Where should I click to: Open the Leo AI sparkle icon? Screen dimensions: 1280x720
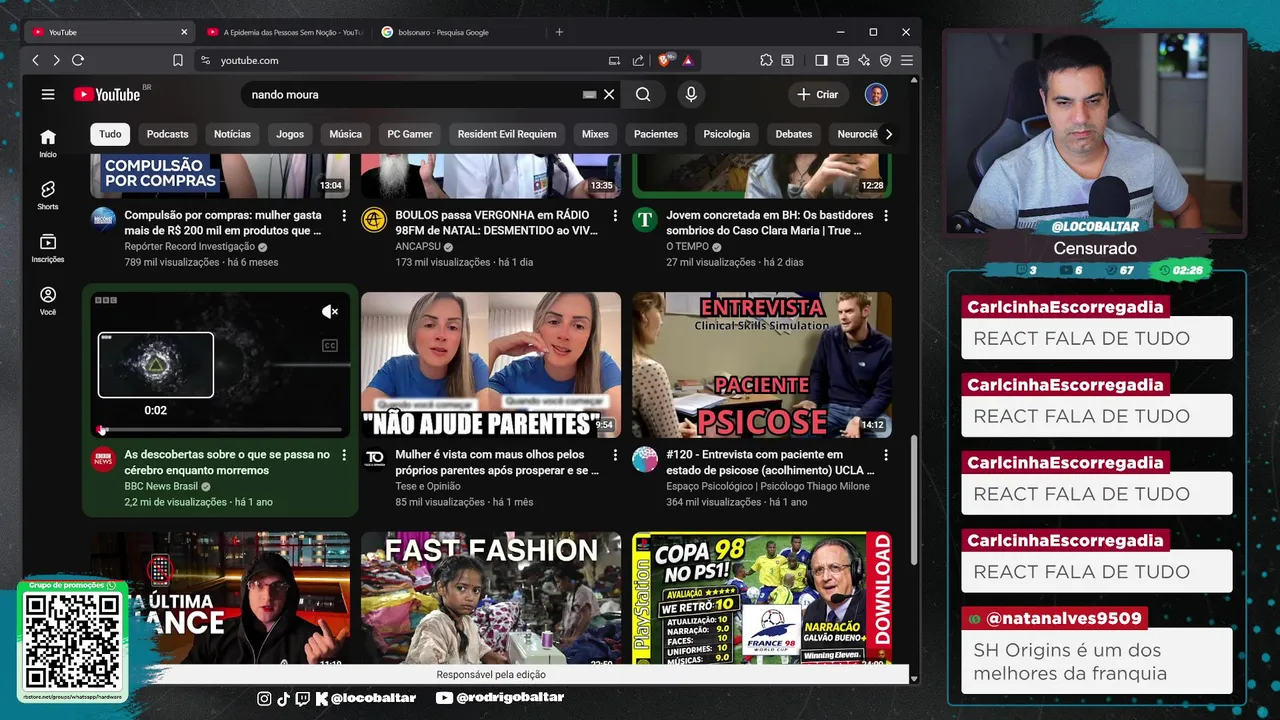[x=864, y=60]
